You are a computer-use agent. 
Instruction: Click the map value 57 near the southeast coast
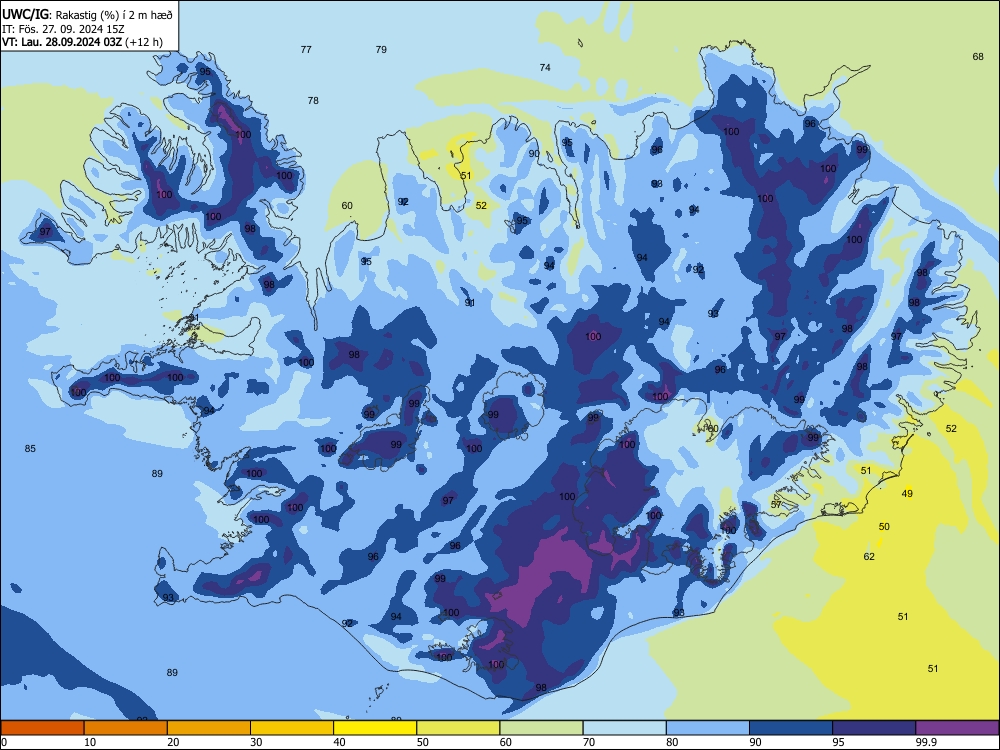[776, 504]
